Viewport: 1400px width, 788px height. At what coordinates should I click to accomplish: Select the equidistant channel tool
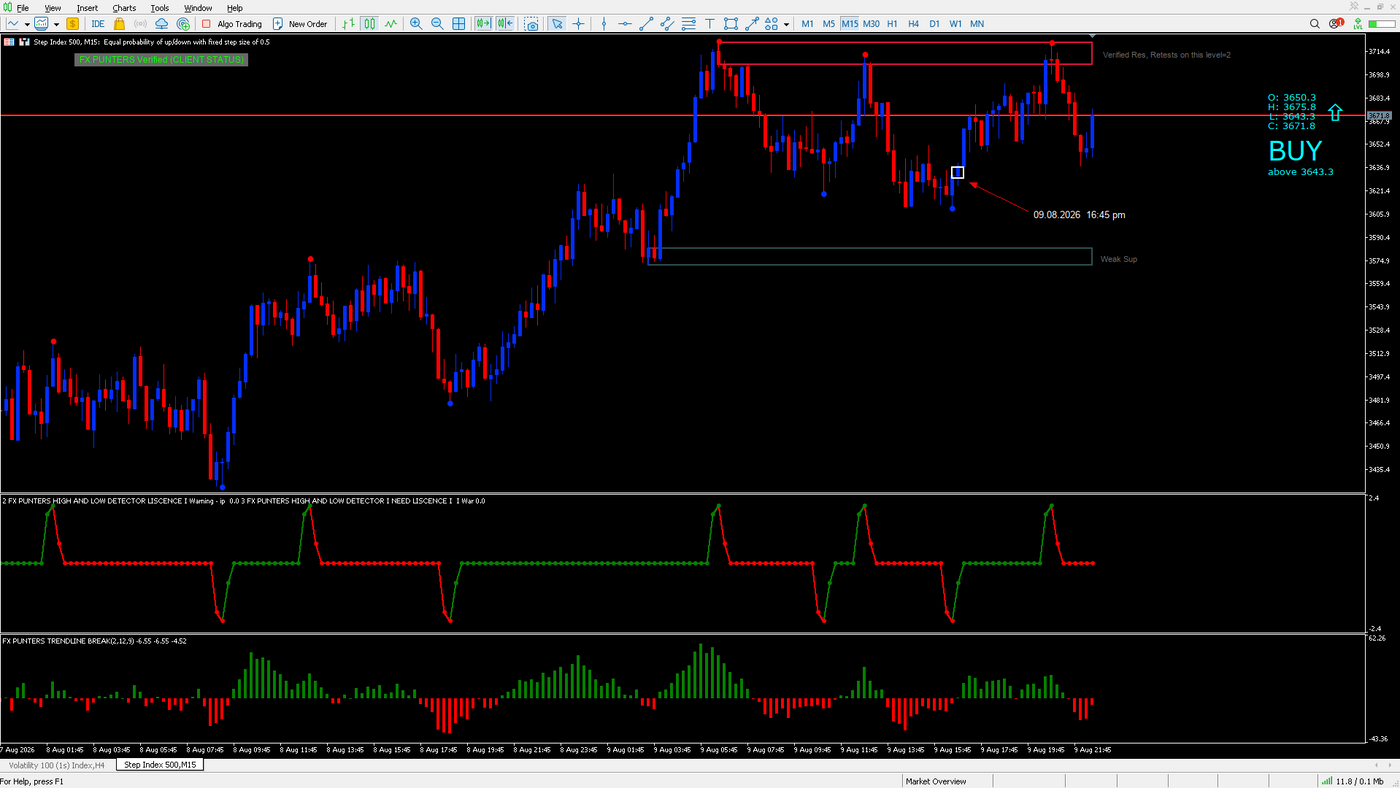coord(667,24)
